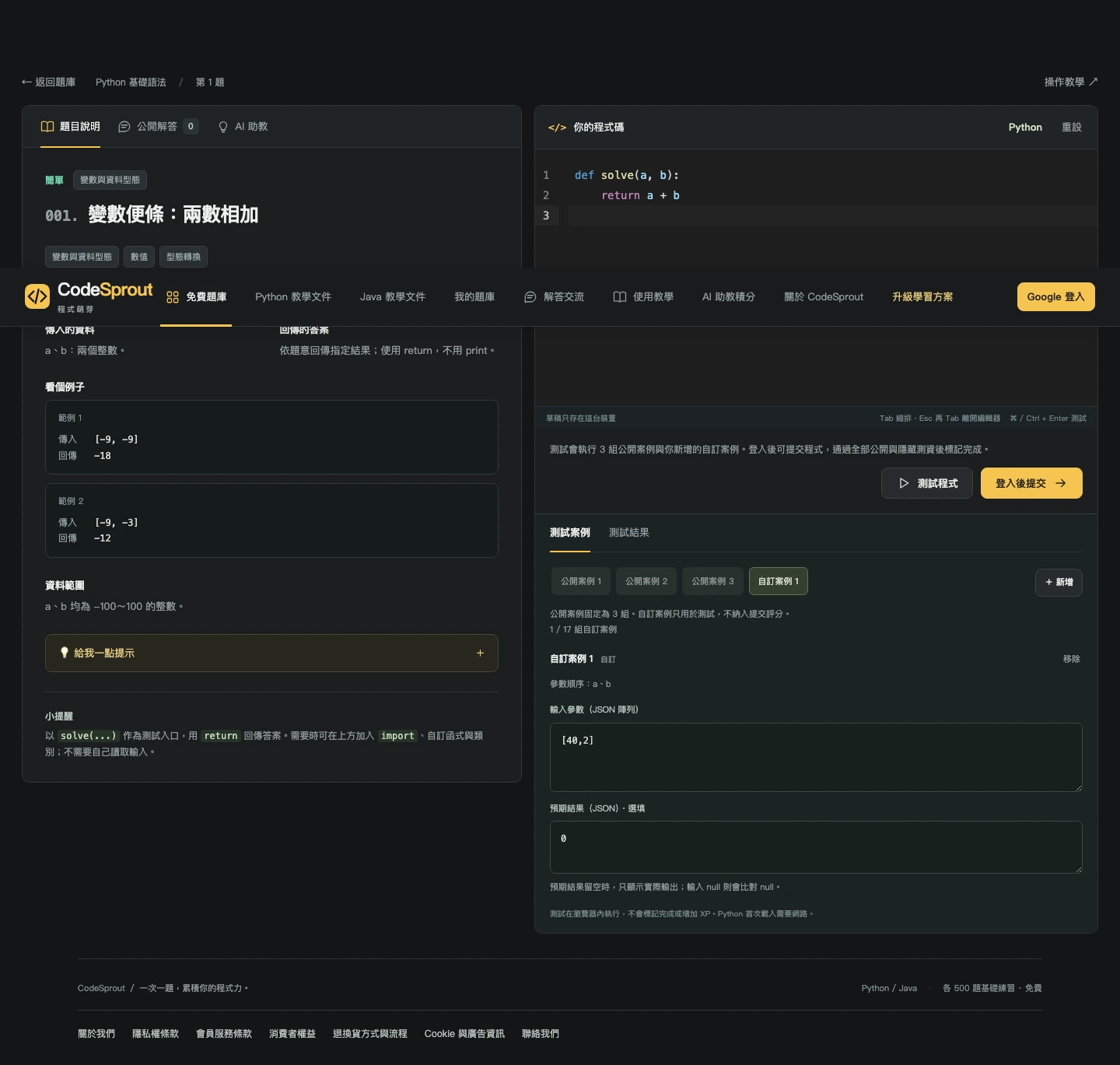This screenshot has height=1065, width=1120.
Task: Click Google 登入 button
Action: pos(1055,296)
